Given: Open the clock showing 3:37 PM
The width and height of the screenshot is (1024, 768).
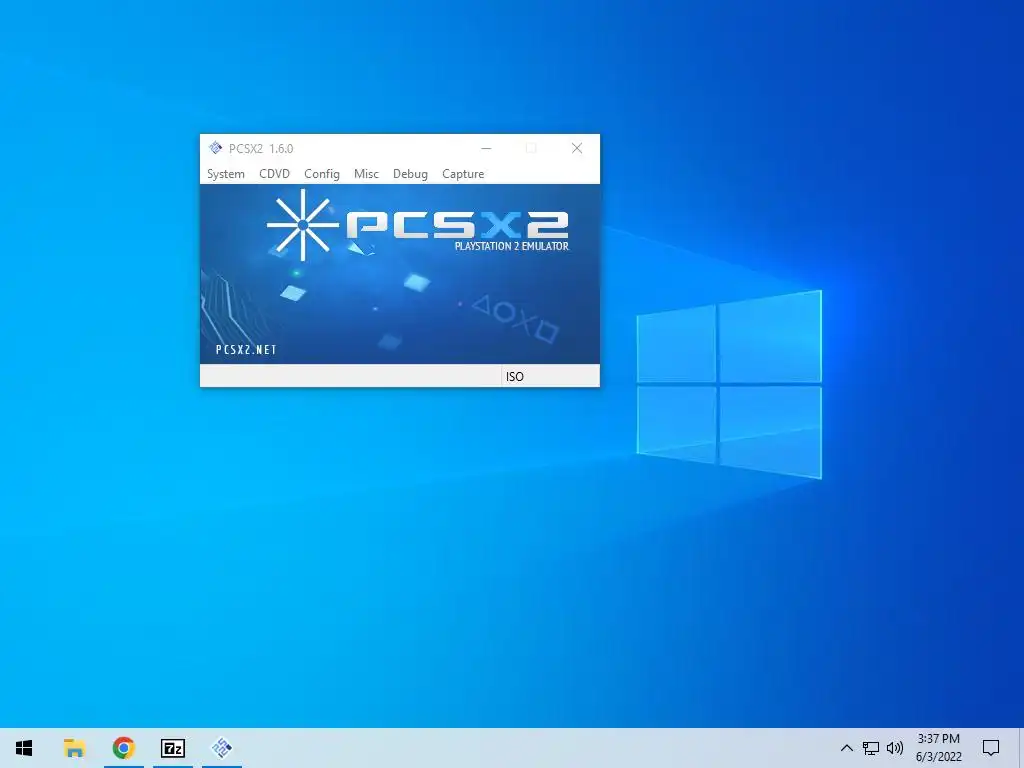Looking at the screenshot, I should click(938, 748).
